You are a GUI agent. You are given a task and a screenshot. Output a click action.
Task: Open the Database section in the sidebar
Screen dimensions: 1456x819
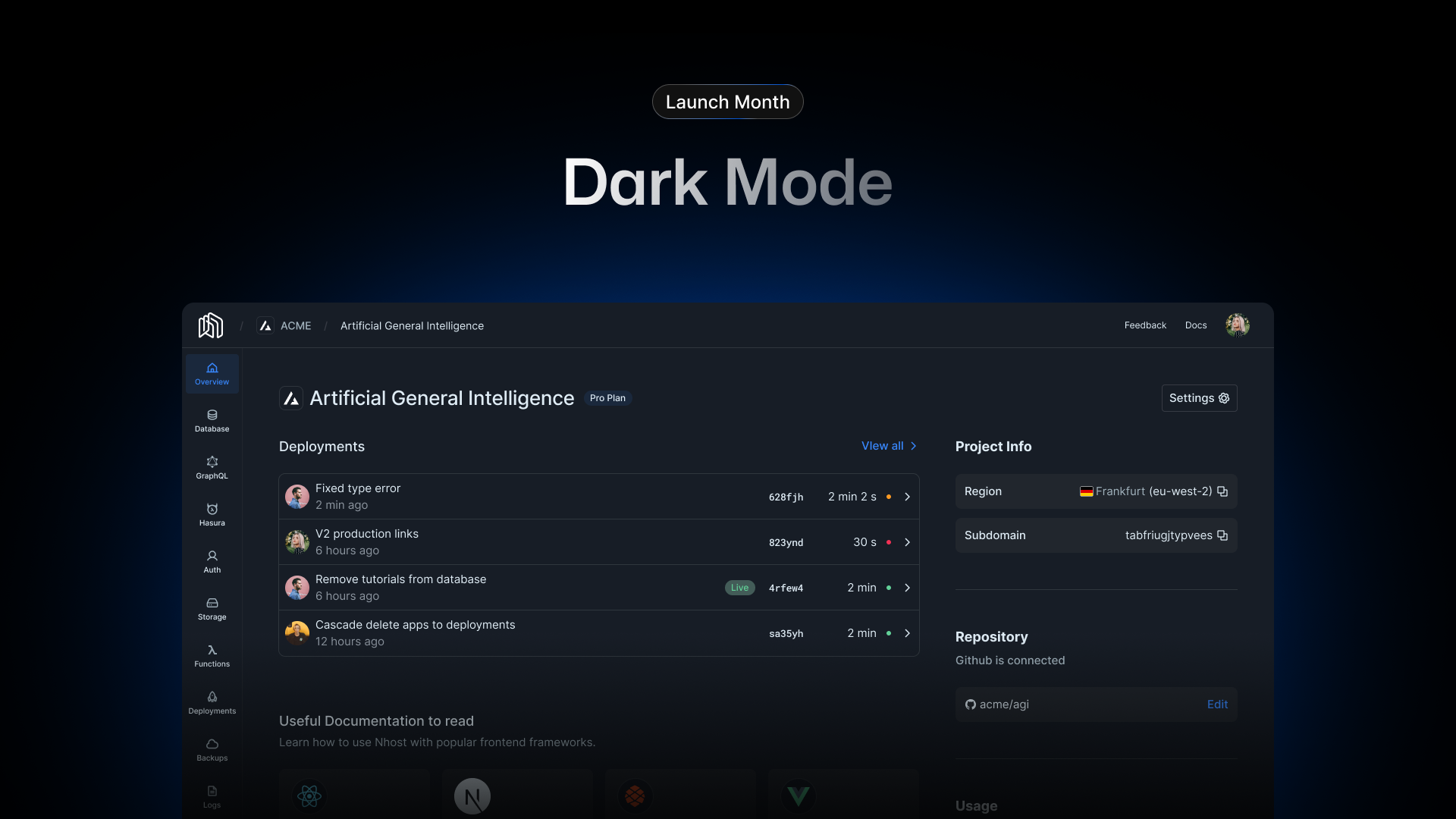[x=212, y=421]
